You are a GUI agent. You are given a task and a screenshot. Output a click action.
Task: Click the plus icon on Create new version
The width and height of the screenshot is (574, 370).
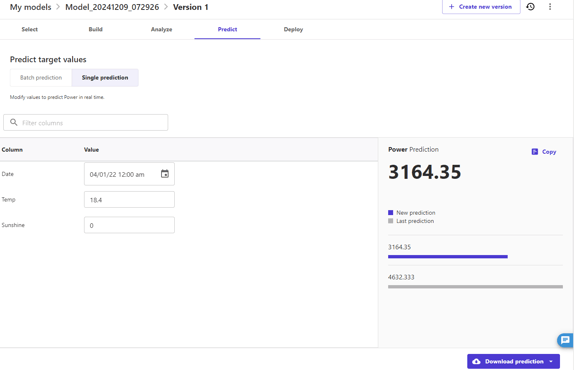click(451, 7)
